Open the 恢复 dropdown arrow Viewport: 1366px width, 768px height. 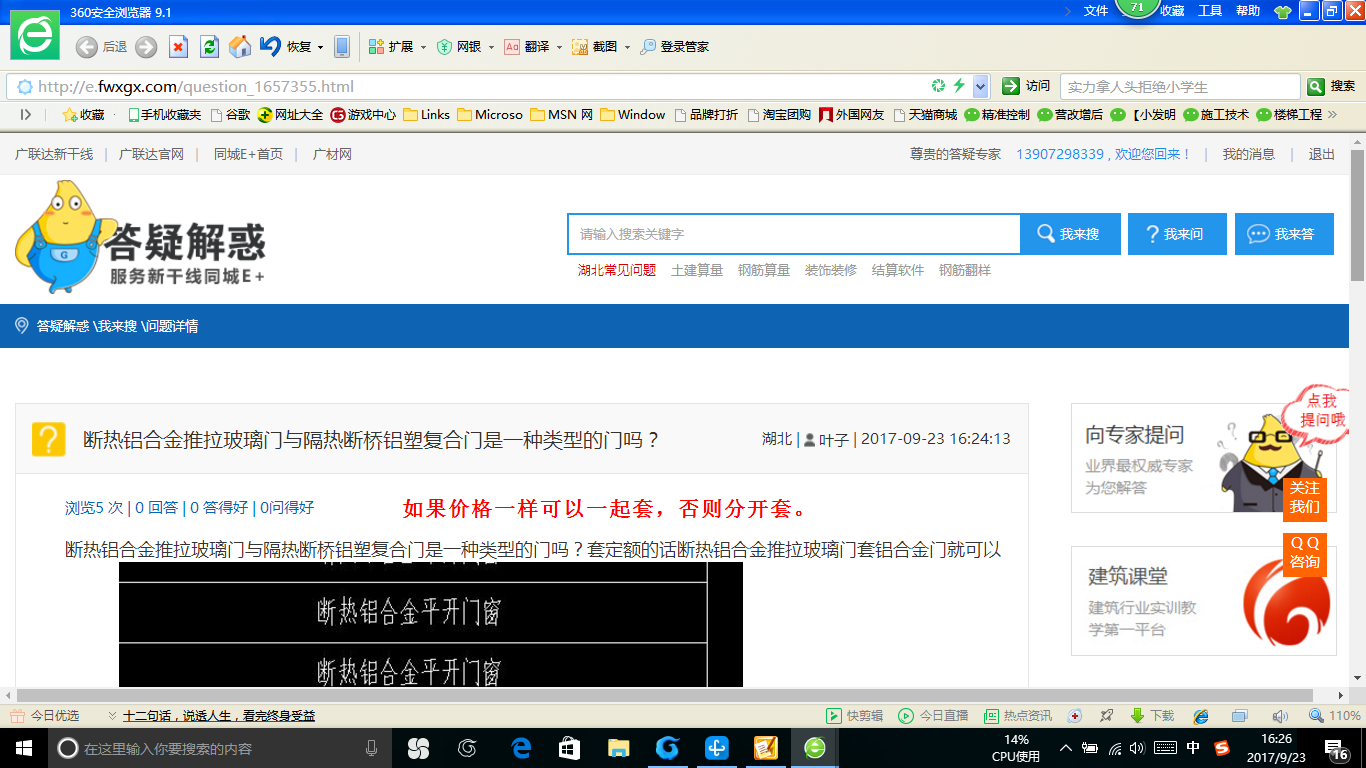[x=320, y=47]
